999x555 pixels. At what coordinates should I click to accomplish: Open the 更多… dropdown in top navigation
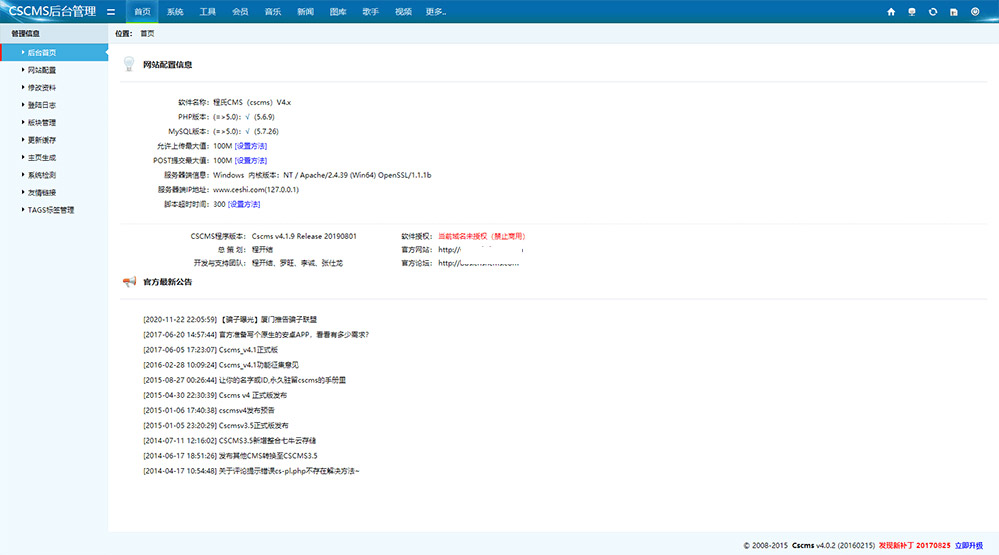point(435,12)
